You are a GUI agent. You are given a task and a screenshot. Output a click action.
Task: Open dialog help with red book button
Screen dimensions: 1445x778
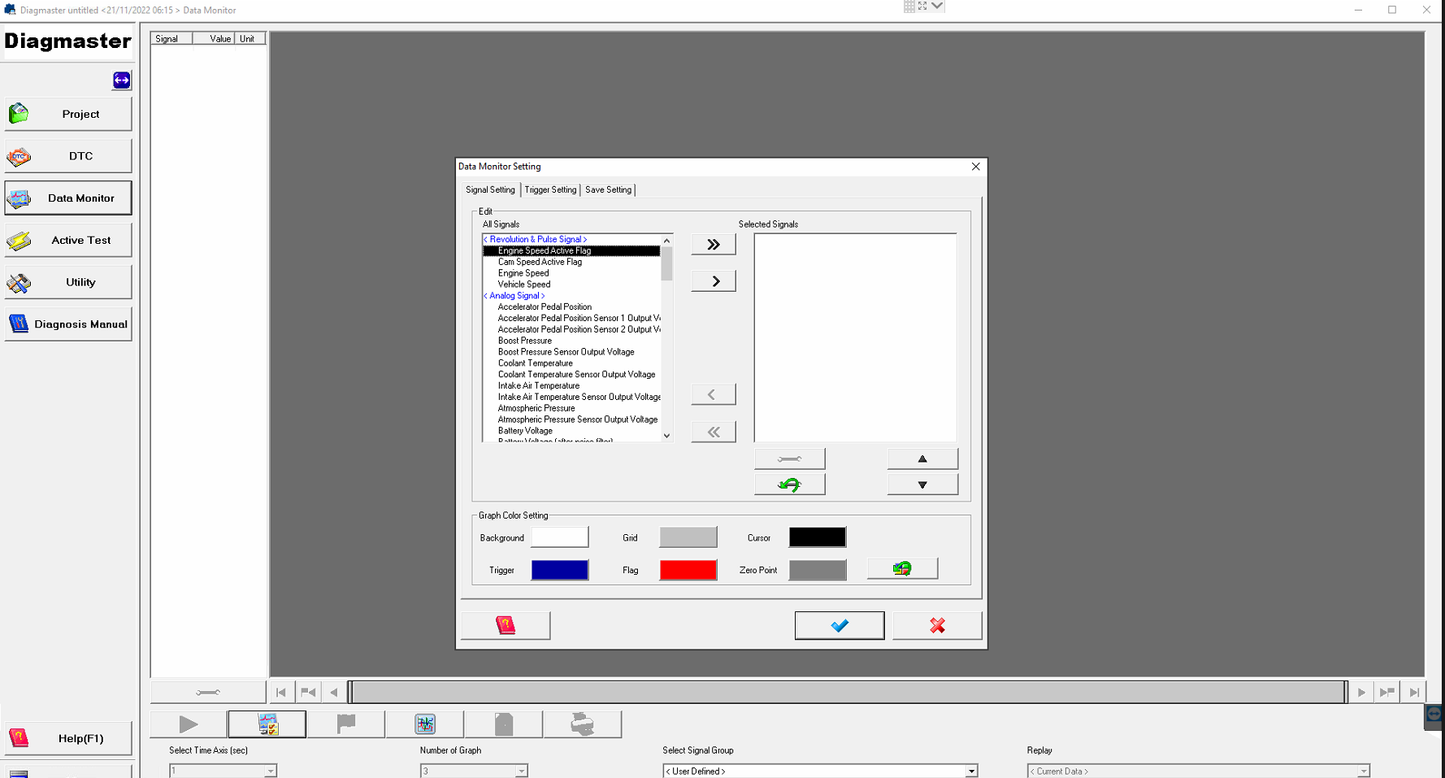click(x=506, y=625)
